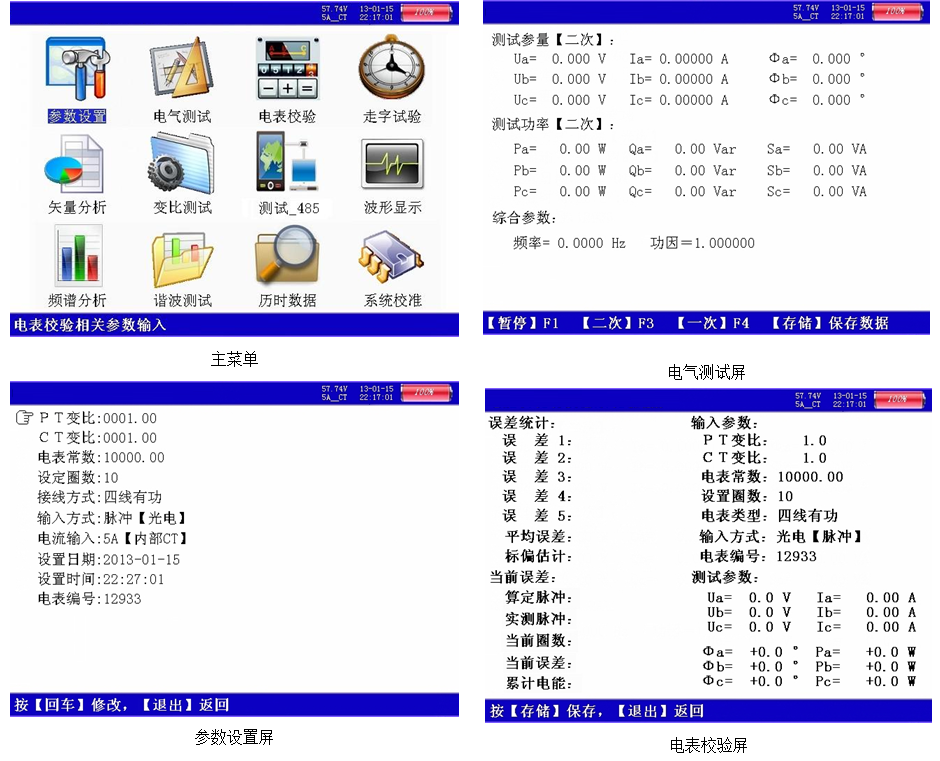Click the battery indicator above main menu

[428, 12]
